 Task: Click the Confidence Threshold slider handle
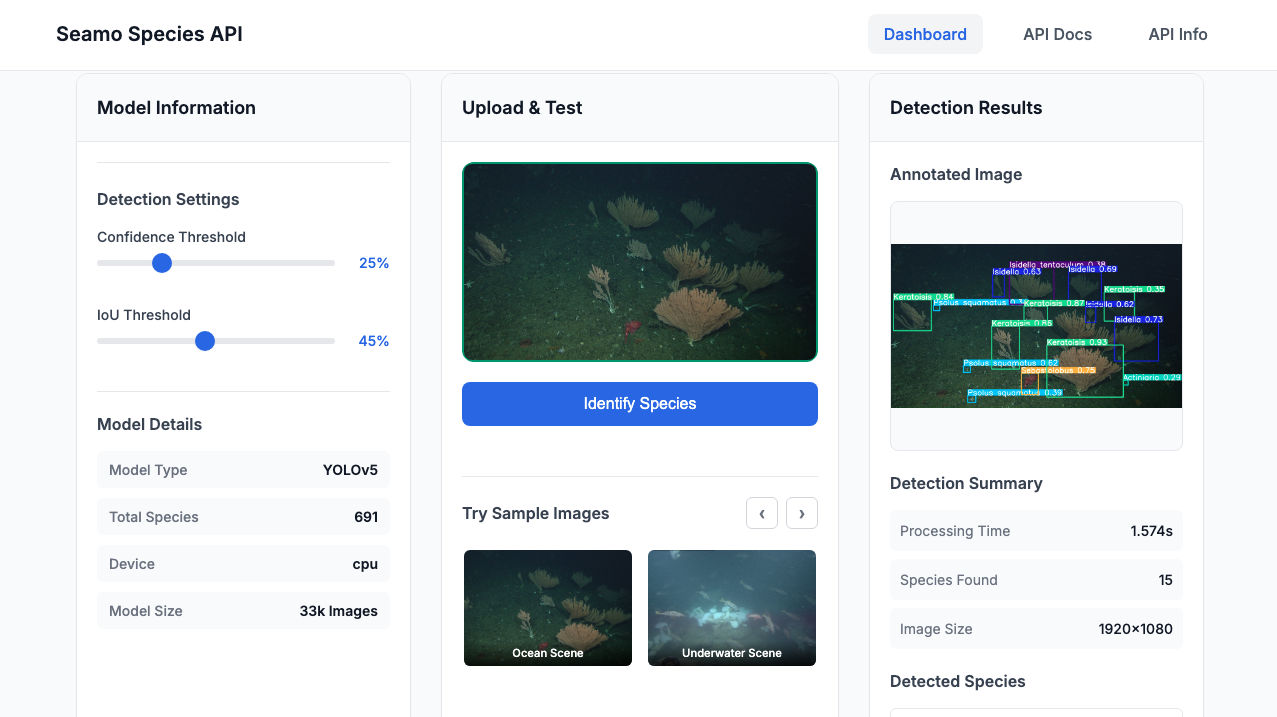coord(162,263)
